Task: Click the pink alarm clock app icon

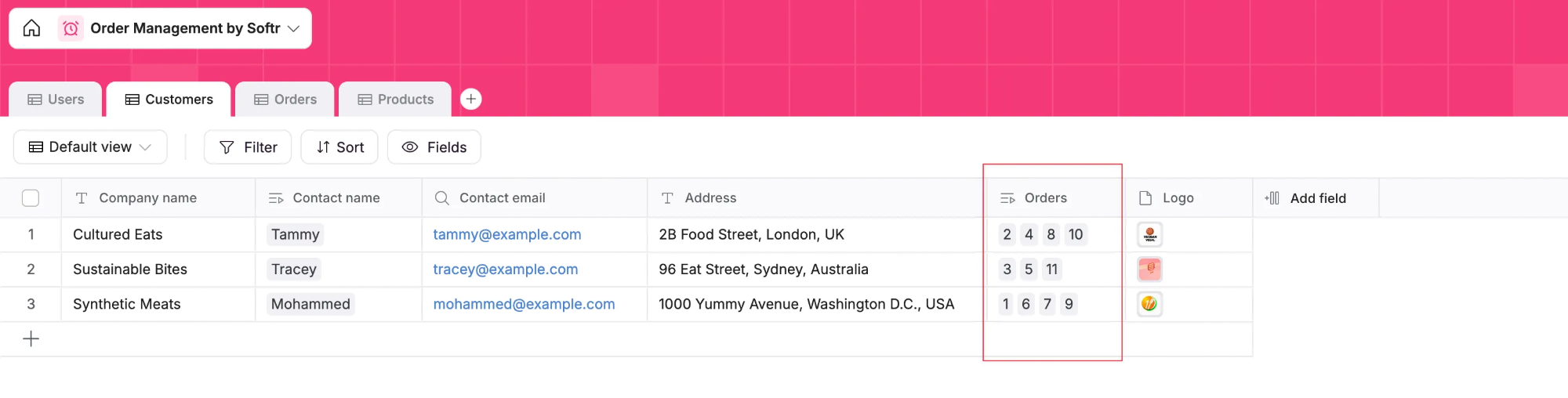Action: 71,28
